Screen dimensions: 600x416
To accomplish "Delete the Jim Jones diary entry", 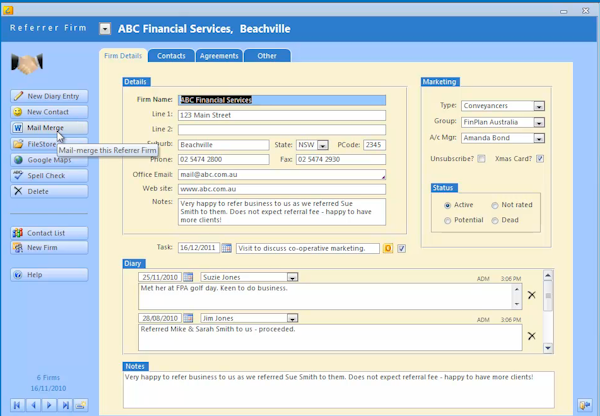I will click(531, 333).
